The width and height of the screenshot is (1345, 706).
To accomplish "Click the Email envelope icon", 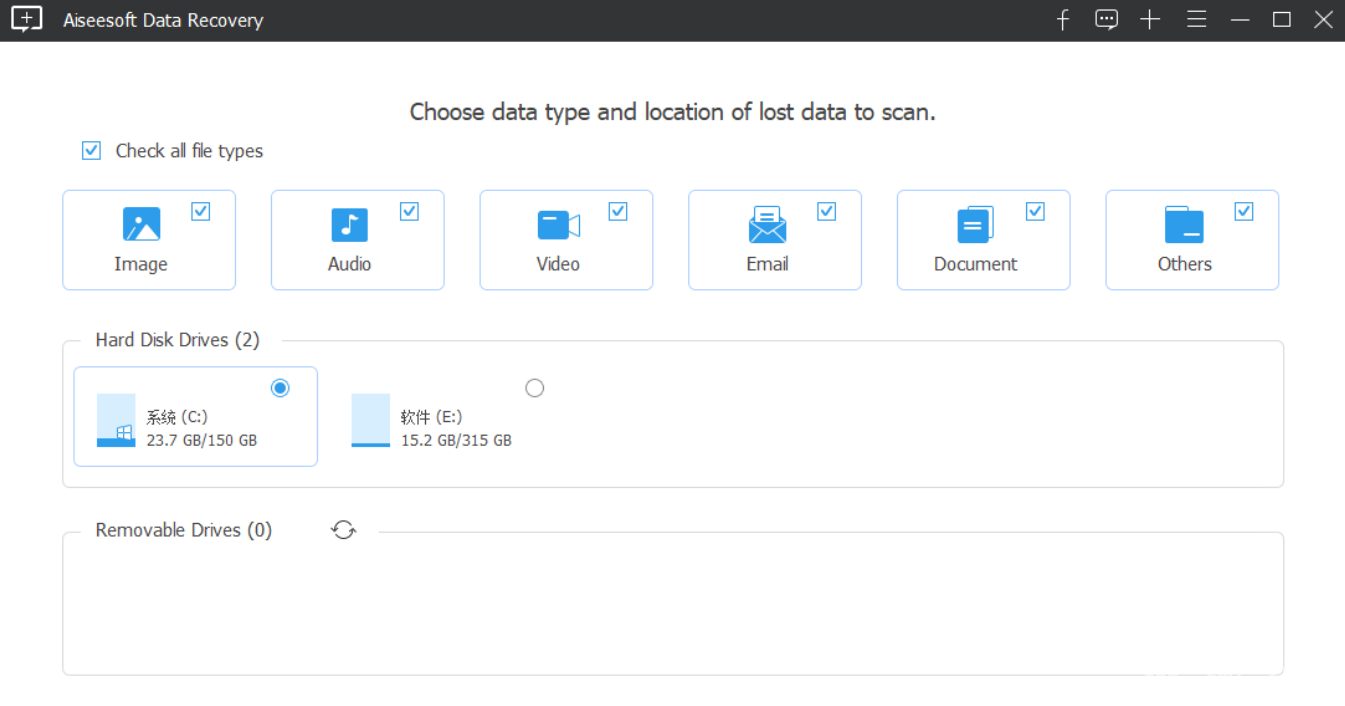I will pos(767,225).
